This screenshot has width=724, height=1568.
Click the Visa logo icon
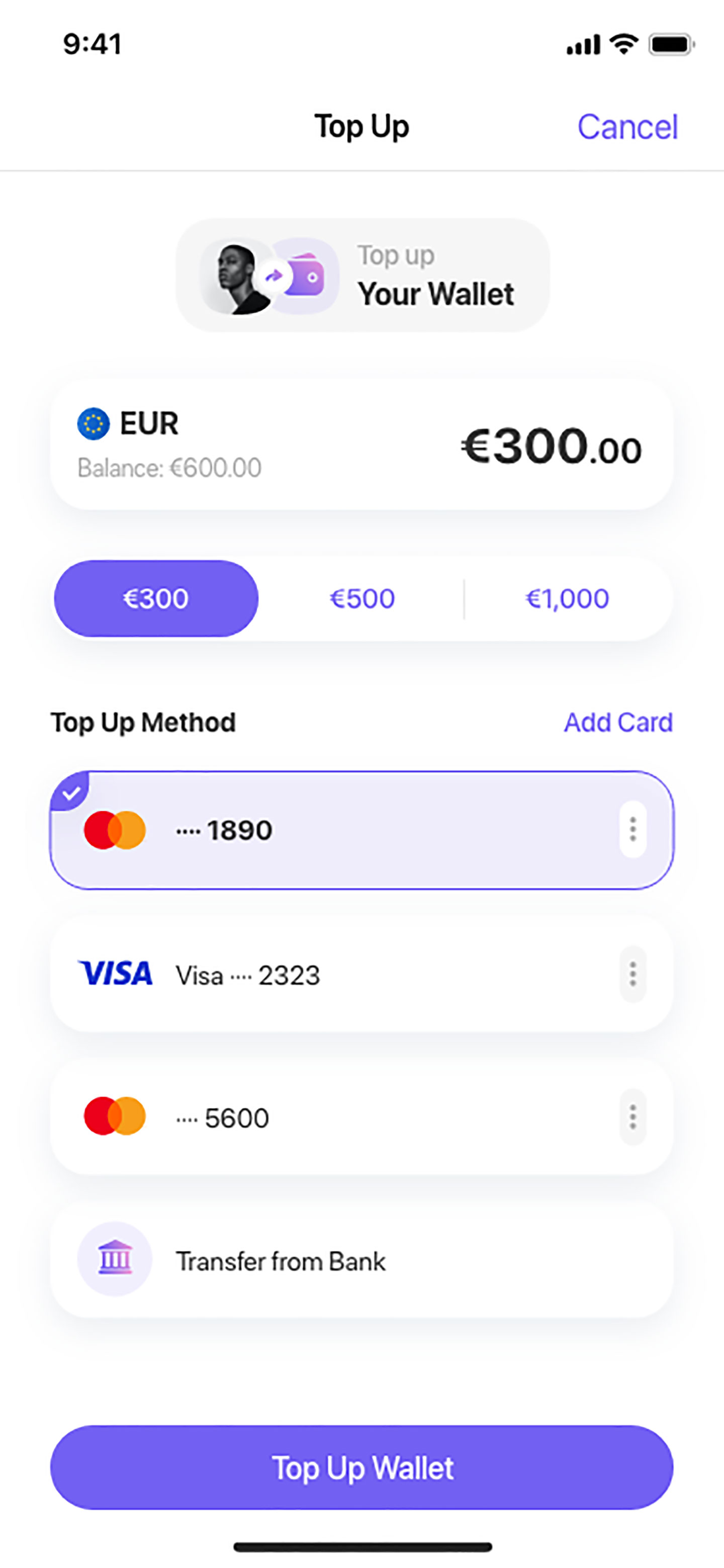tap(115, 973)
